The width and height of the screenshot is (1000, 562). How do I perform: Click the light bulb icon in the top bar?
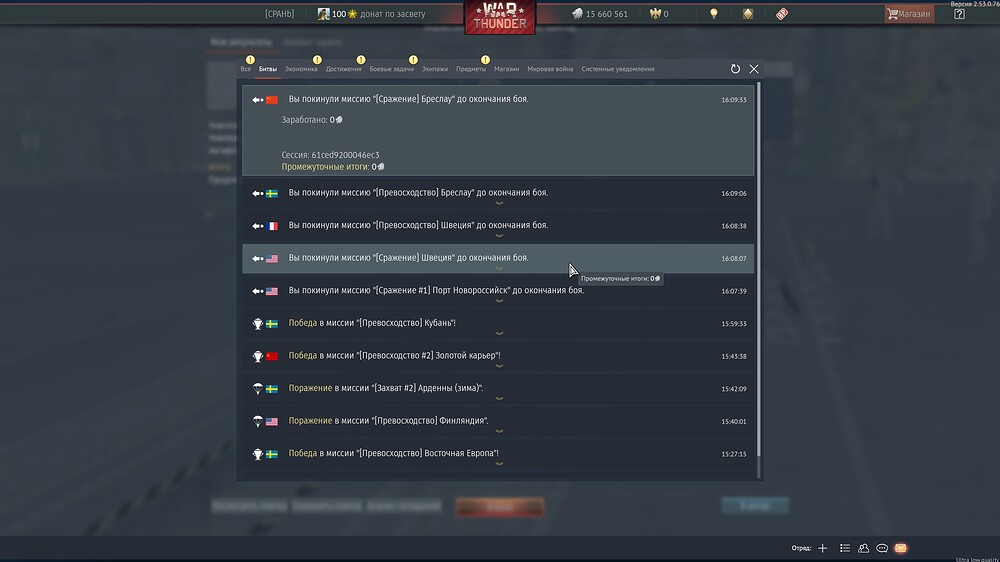[x=714, y=14]
